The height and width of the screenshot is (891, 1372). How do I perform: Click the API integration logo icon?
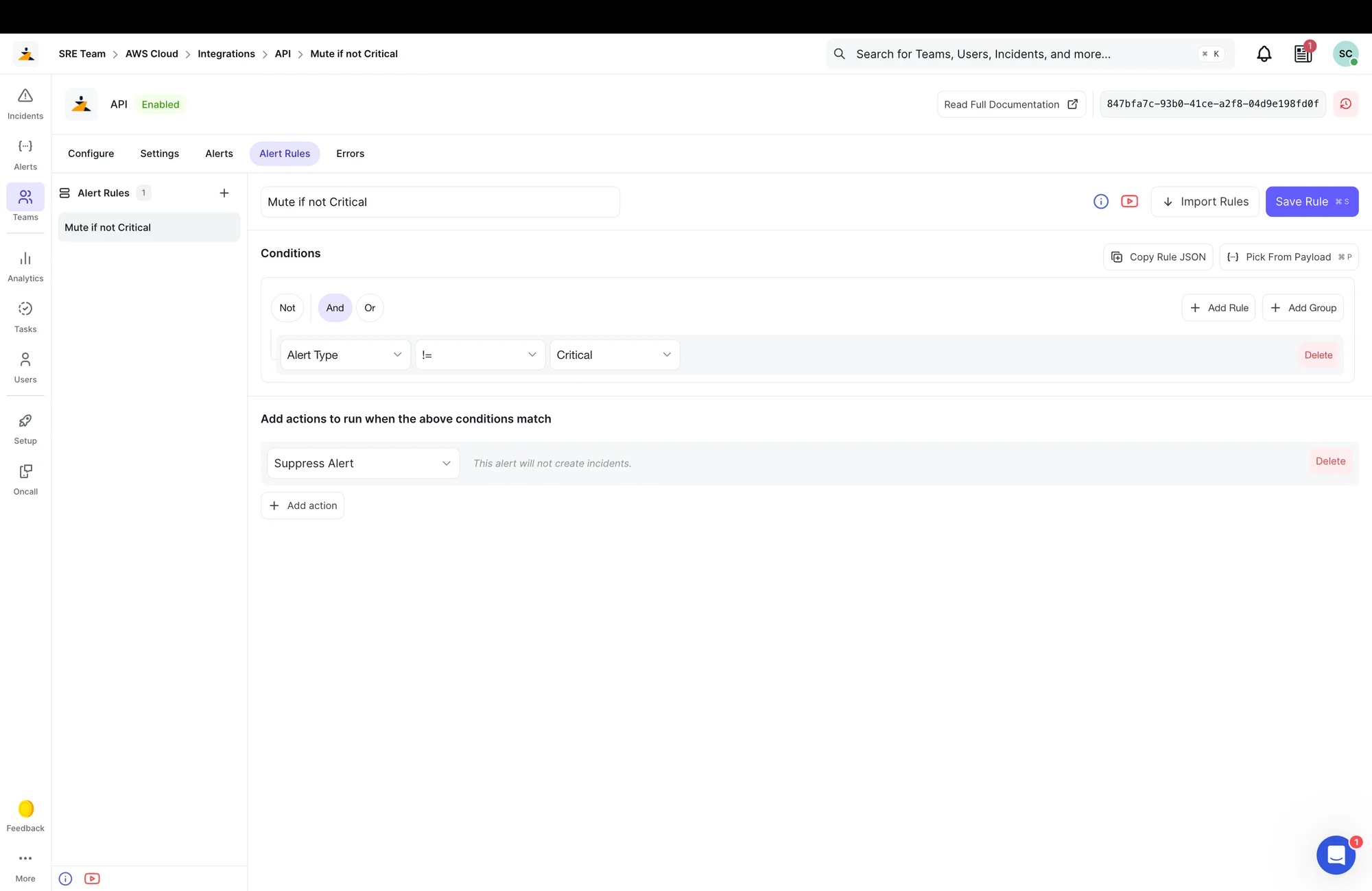click(81, 104)
